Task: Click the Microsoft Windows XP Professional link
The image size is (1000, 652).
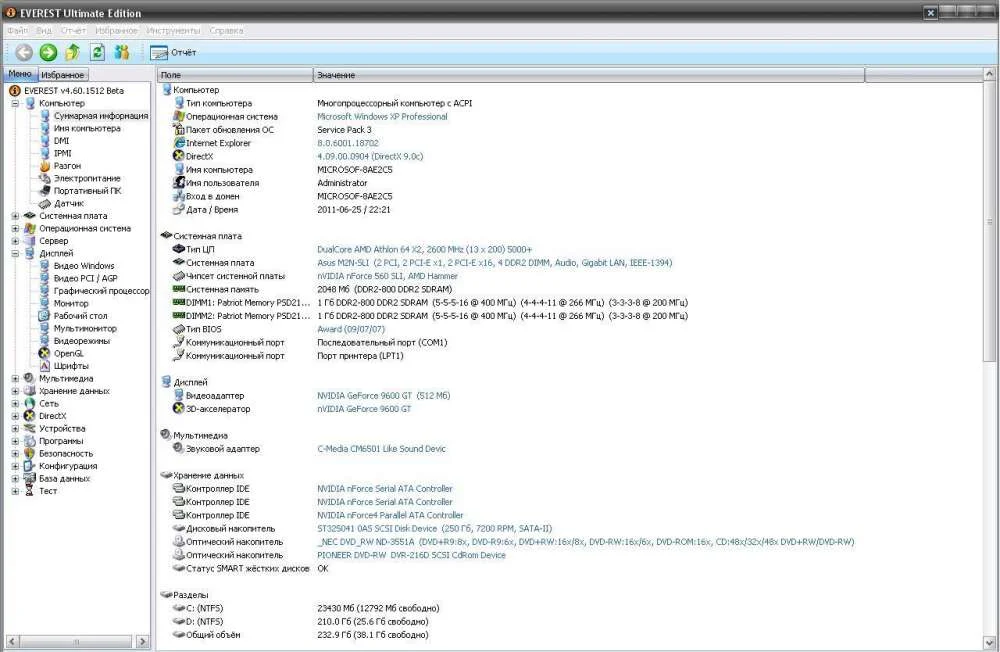Action: click(x=382, y=116)
